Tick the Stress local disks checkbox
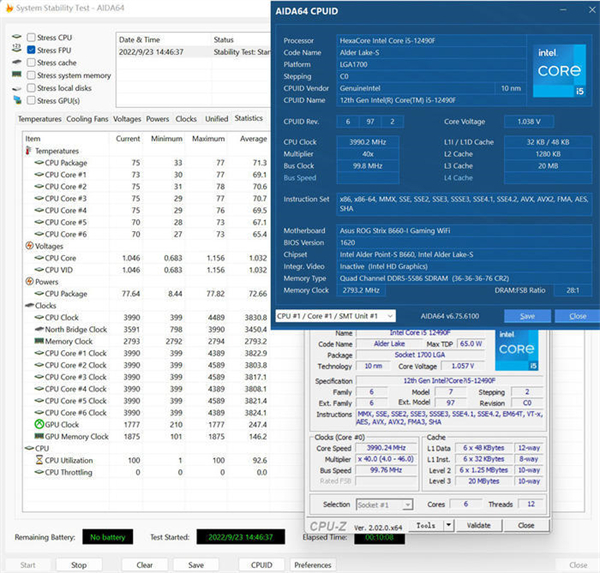Viewport: 600px width, 573px height. [31, 88]
